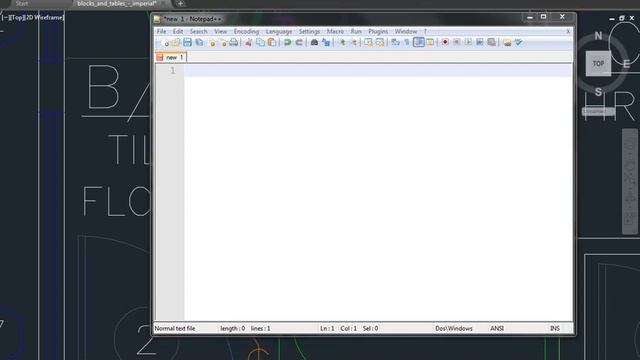Click the folder-shaped icon near toolbar end

click(x=507, y=42)
